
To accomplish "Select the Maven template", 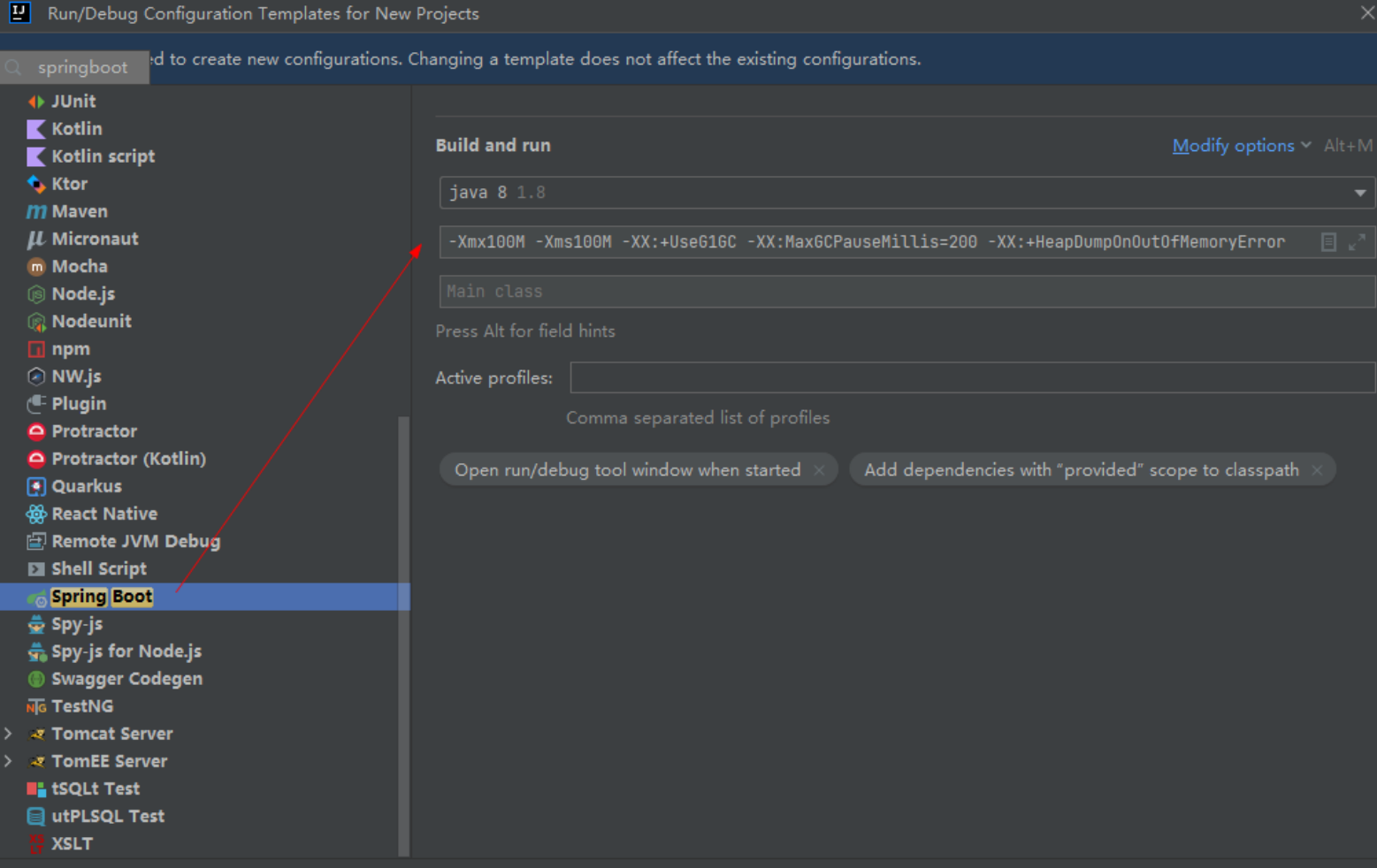I will (80, 211).
